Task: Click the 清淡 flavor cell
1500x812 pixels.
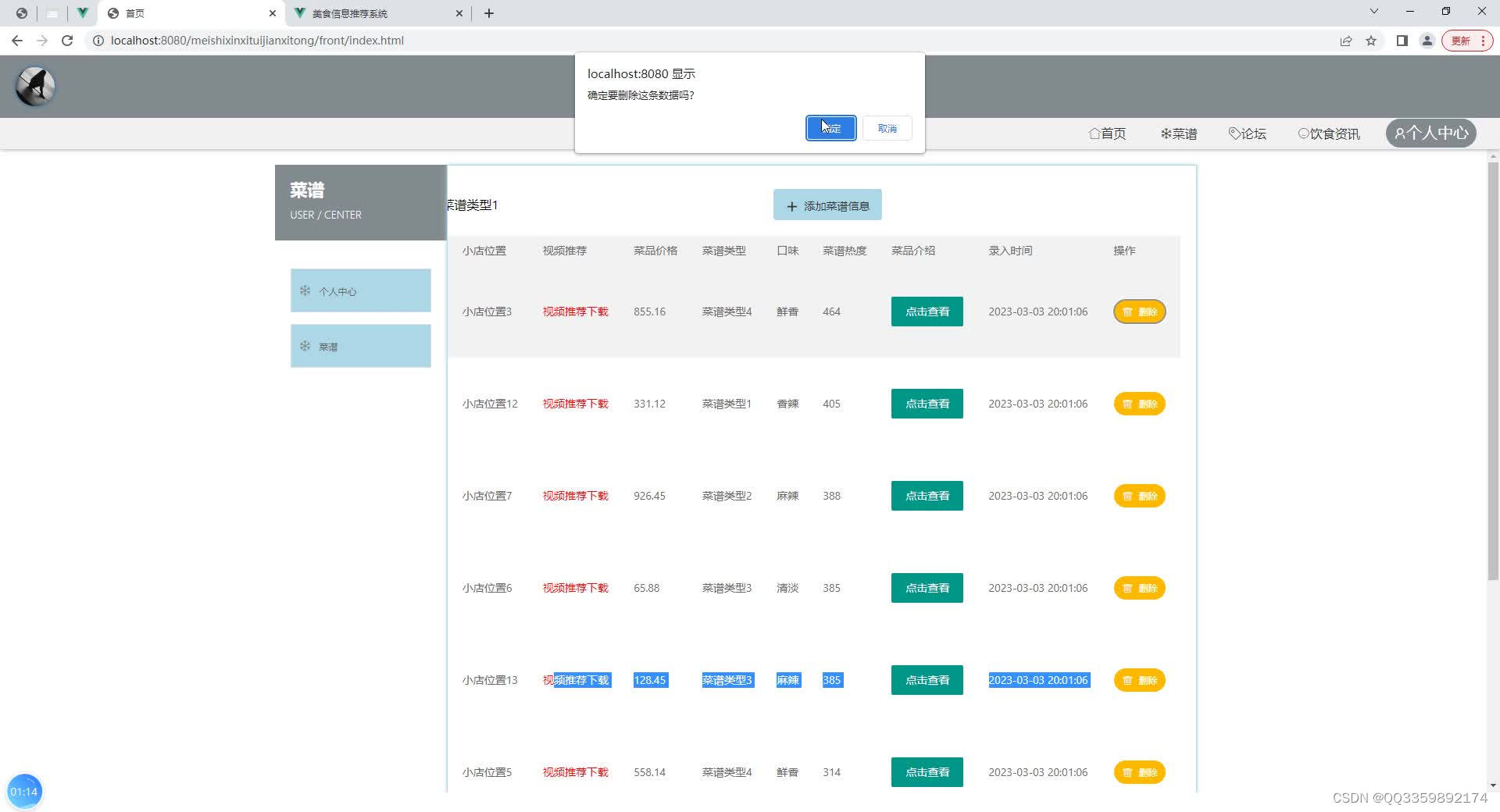Action: [x=787, y=588]
